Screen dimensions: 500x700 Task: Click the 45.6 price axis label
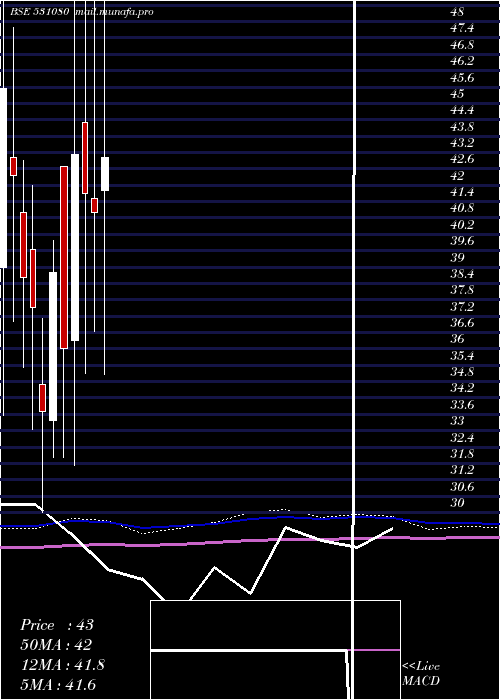(x=462, y=78)
